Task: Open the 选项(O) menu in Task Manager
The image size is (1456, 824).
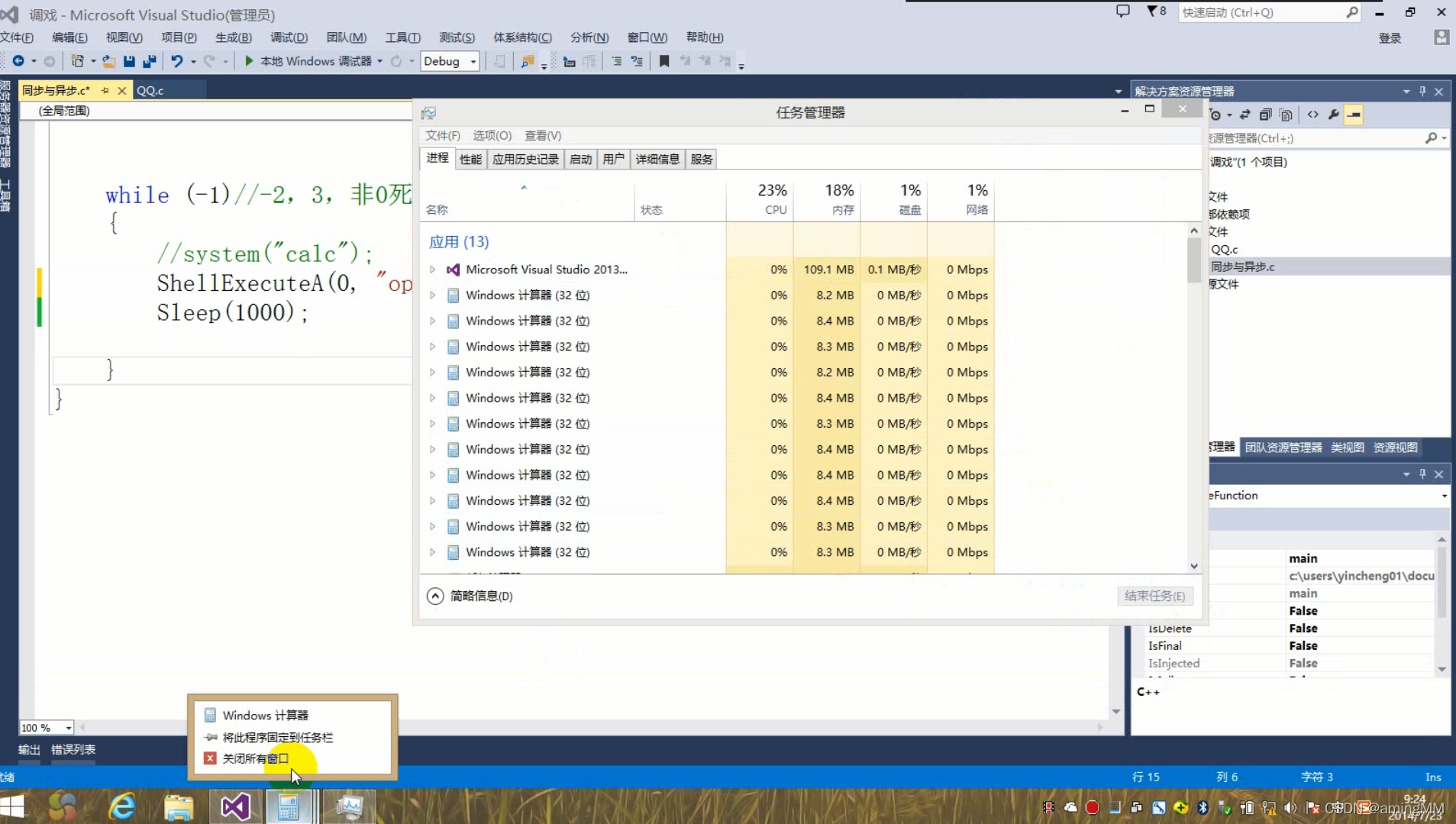Action: click(492, 135)
